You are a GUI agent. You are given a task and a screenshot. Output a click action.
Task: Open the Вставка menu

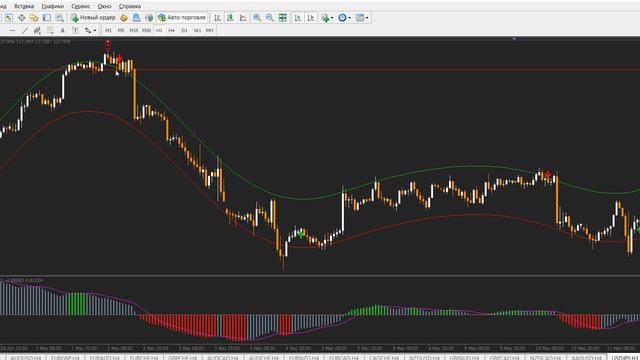[x=24, y=6]
